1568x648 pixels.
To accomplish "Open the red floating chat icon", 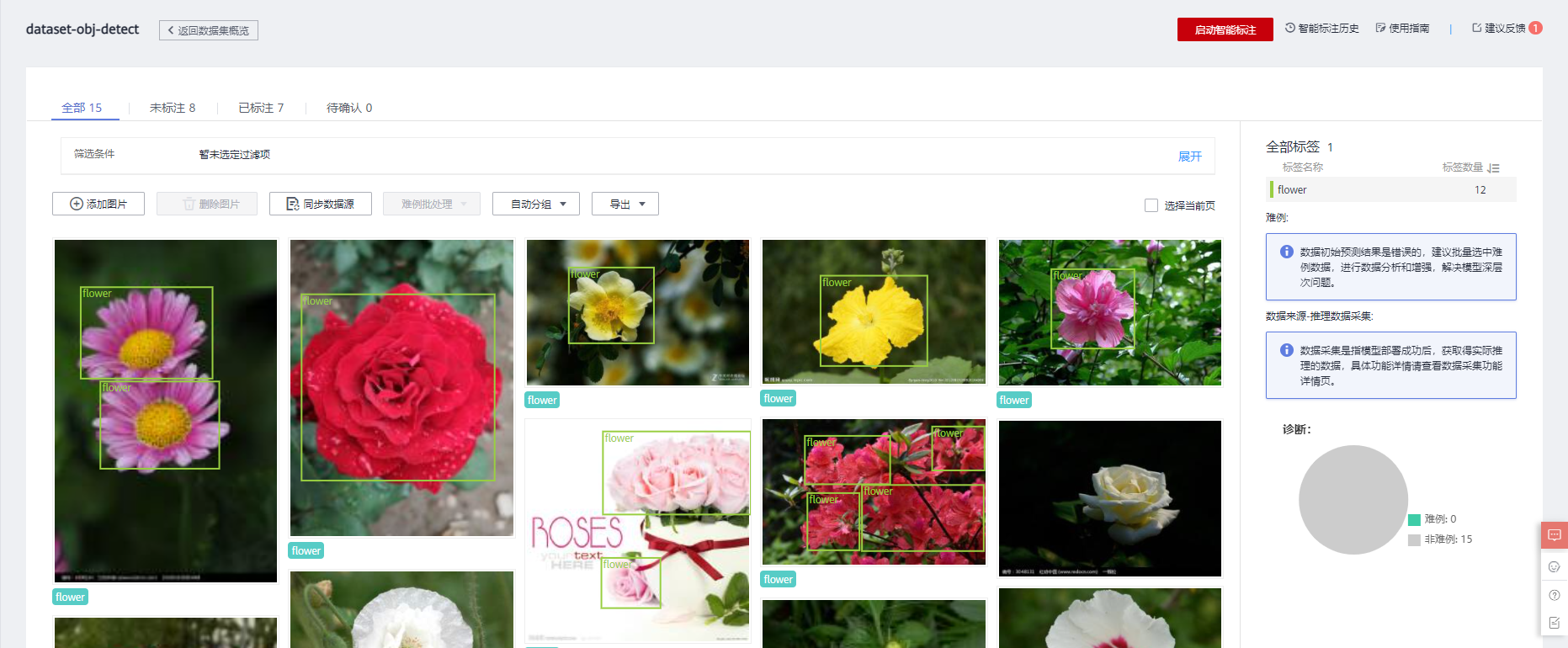I will click(1555, 535).
